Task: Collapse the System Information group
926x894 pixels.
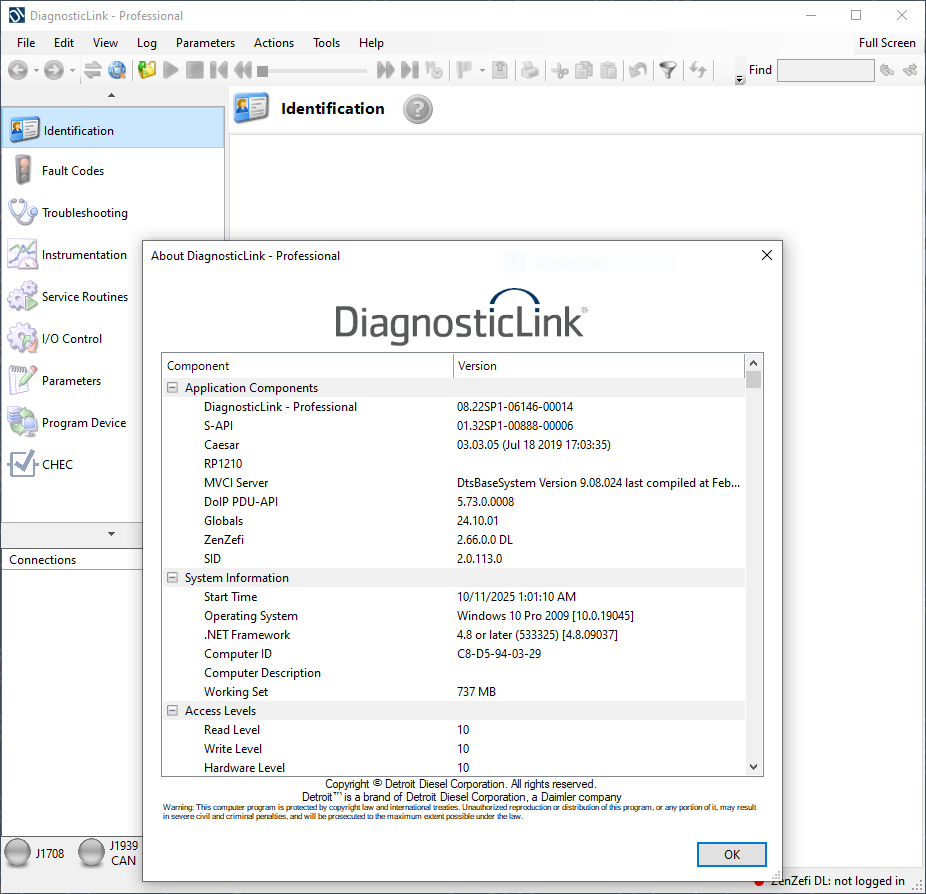Action: (173, 578)
